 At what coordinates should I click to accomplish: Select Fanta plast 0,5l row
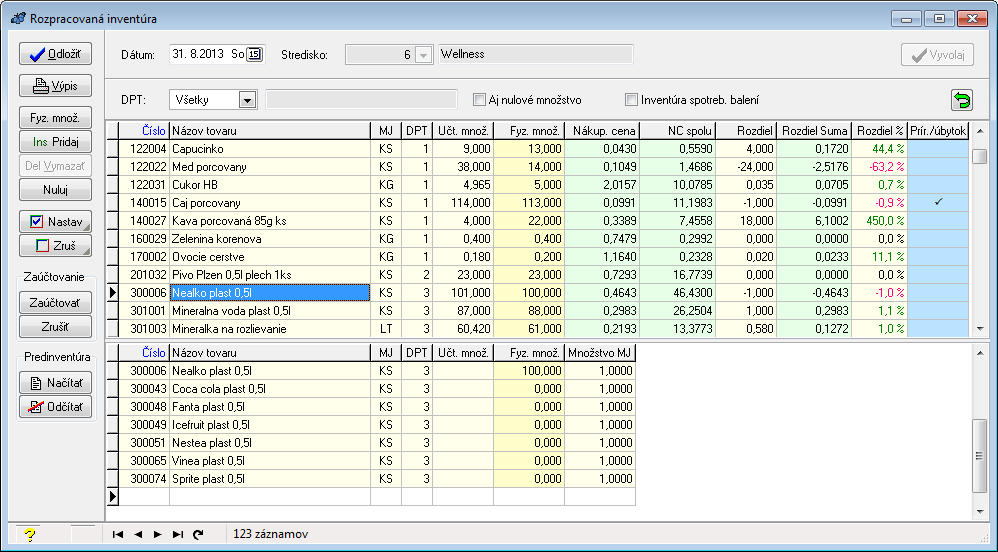[x=270, y=407]
